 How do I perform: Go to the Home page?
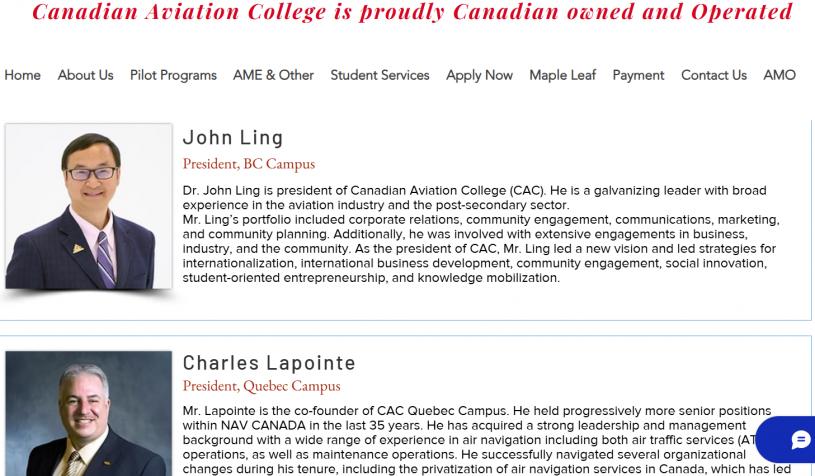[22, 75]
